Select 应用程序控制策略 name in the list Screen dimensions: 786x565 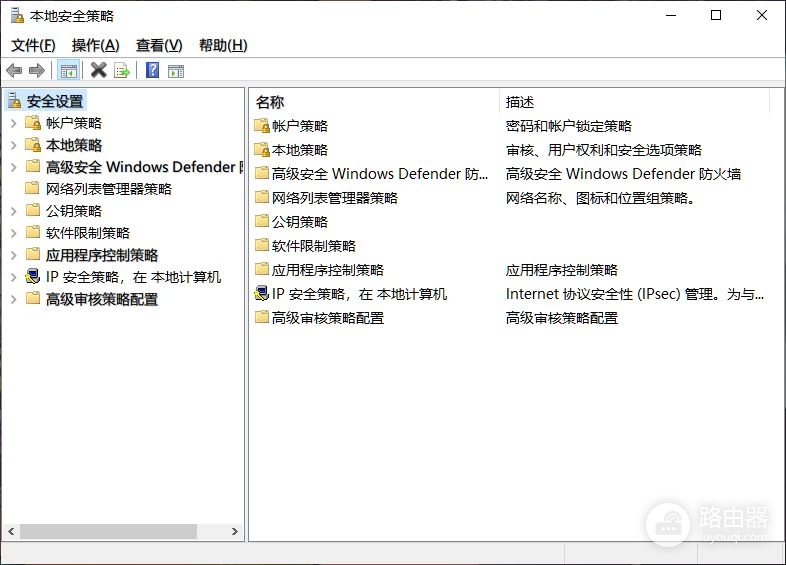(328, 270)
